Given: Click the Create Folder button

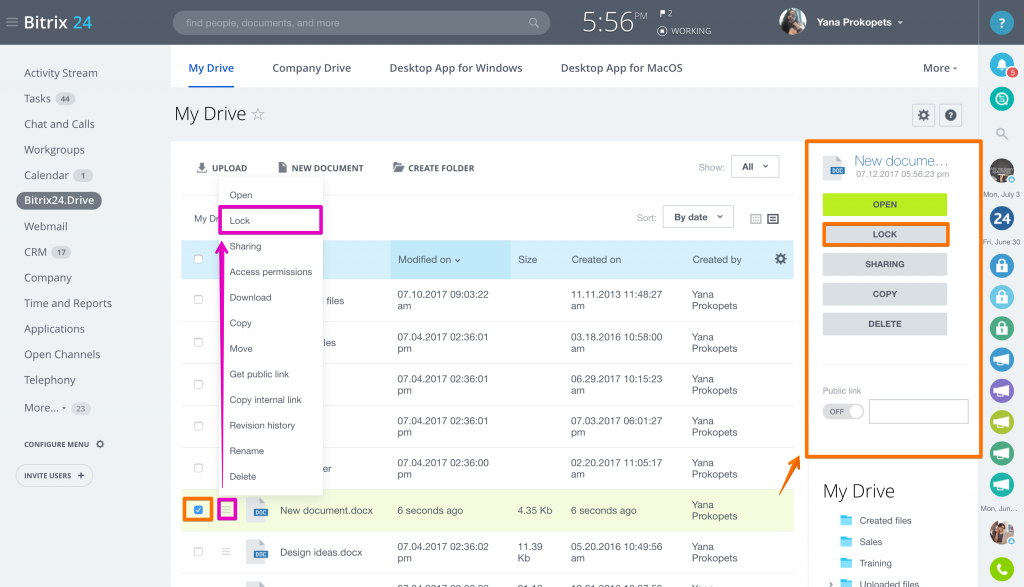Looking at the screenshot, I should (434, 168).
